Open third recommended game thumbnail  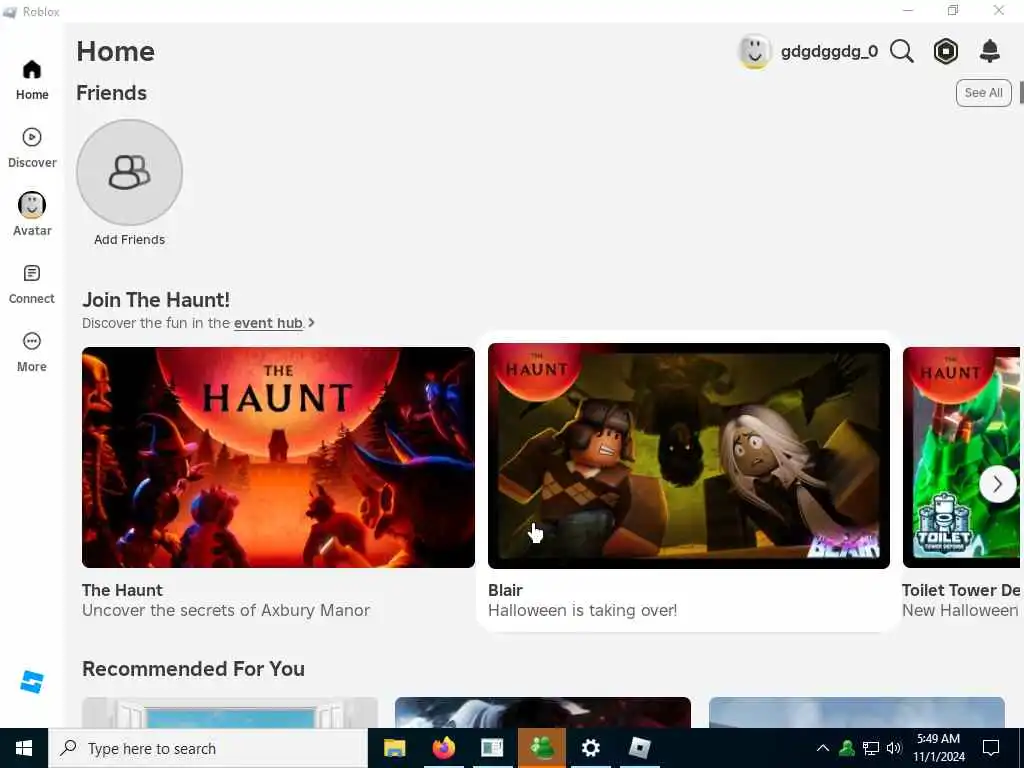pyautogui.click(x=857, y=712)
